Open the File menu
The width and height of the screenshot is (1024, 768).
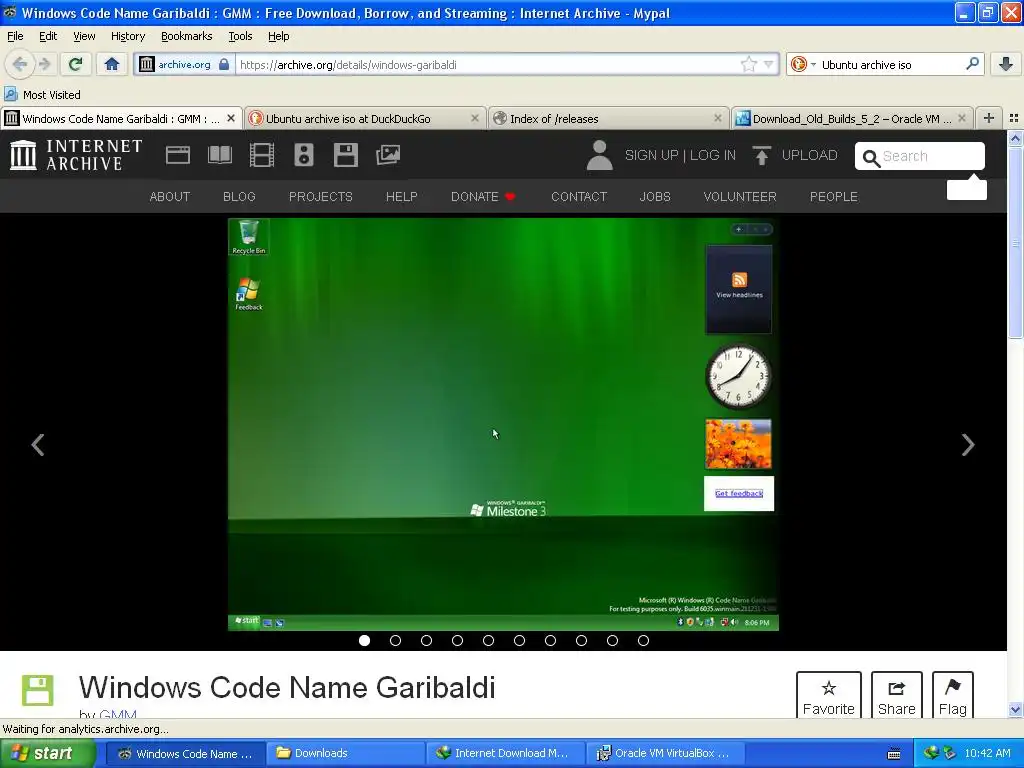[15, 36]
